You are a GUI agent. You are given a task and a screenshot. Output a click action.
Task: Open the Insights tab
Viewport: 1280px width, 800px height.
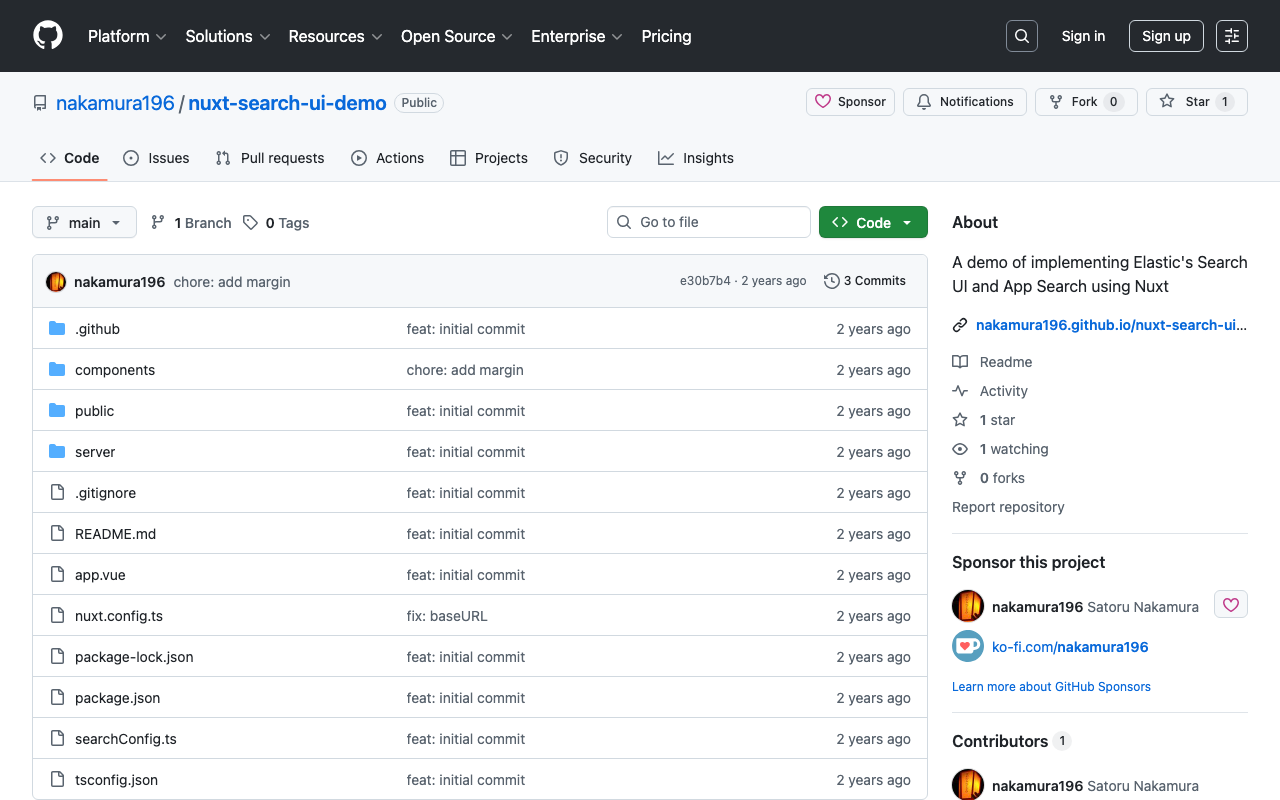pyautogui.click(x=695, y=158)
